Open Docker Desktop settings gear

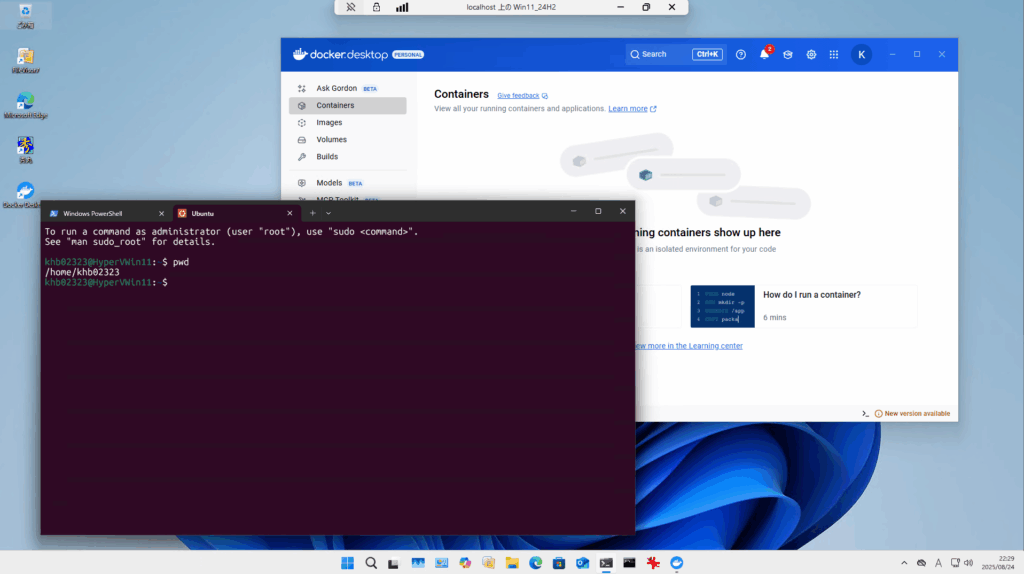pos(811,55)
